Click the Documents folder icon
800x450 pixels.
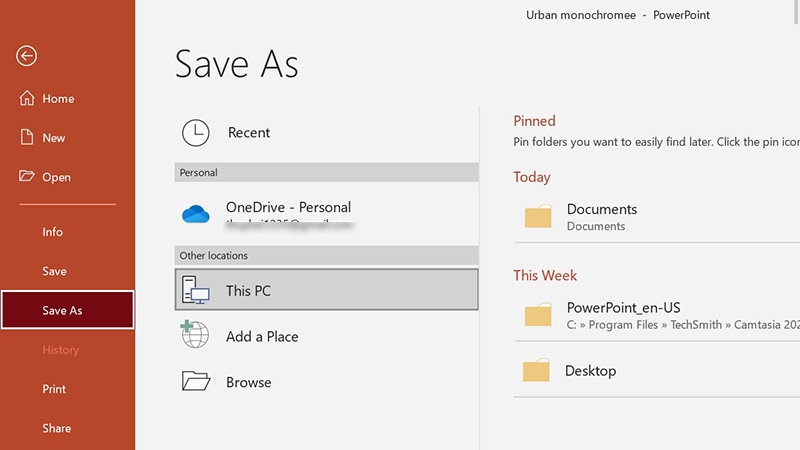(538, 216)
